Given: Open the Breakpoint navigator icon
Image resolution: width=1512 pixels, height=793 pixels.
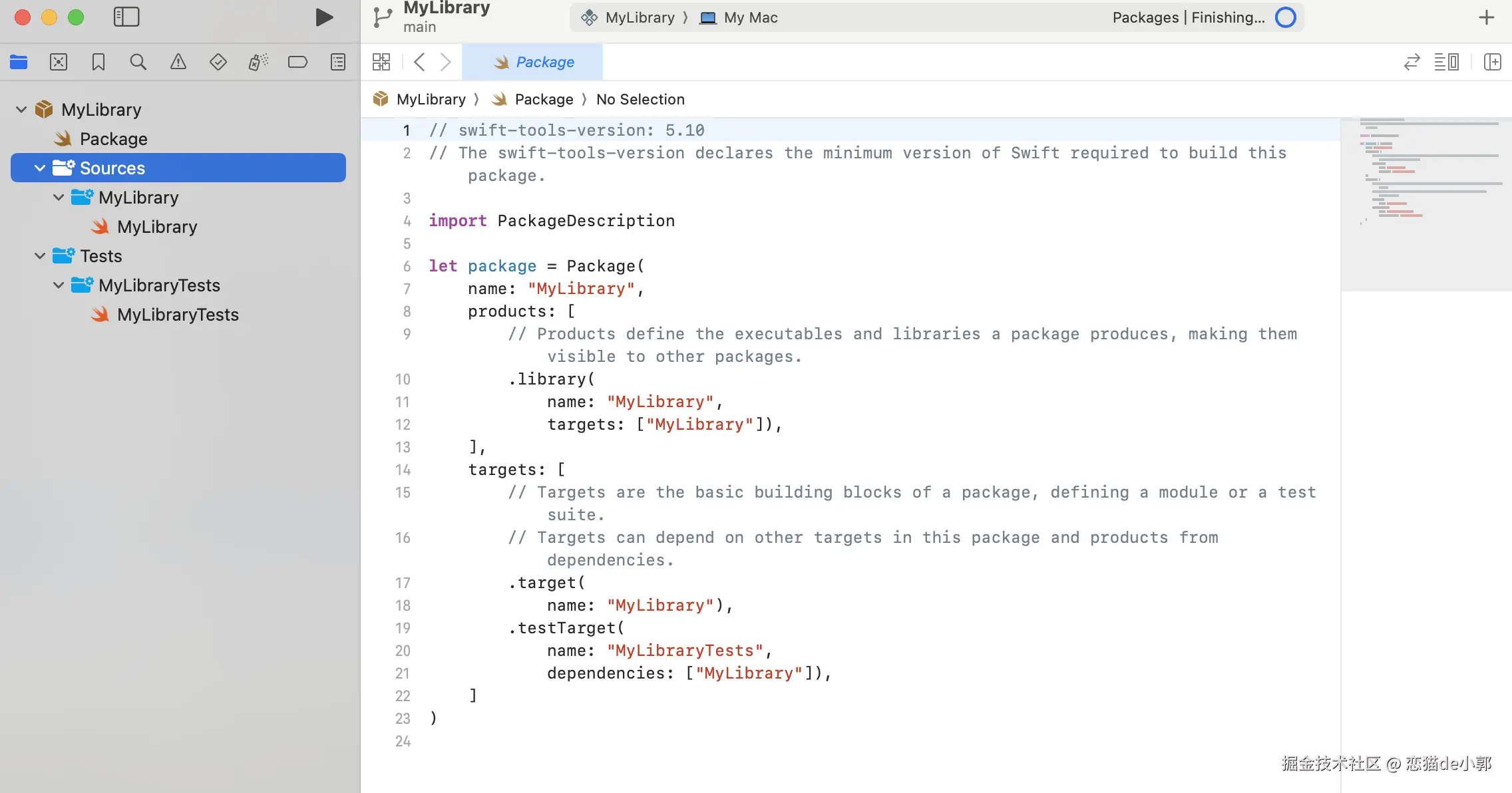Looking at the screenshot, I should (x=297, y=62).
